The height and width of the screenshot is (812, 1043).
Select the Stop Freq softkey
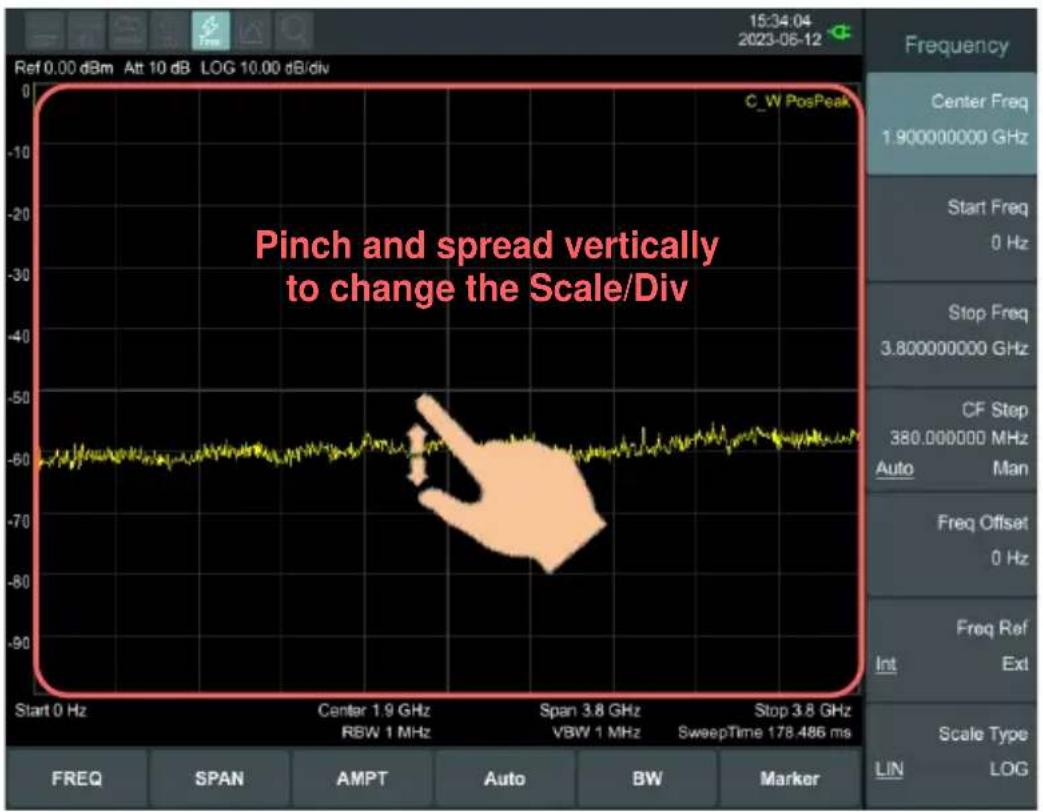click(952, 335)
